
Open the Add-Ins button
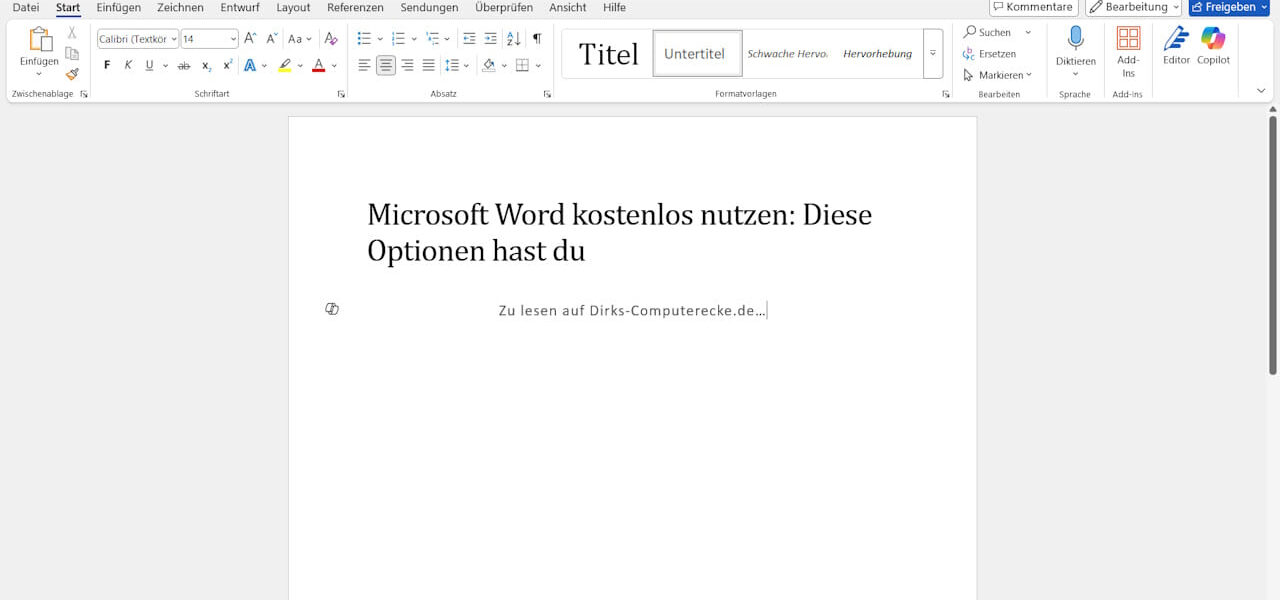[x=1128, y=52]
